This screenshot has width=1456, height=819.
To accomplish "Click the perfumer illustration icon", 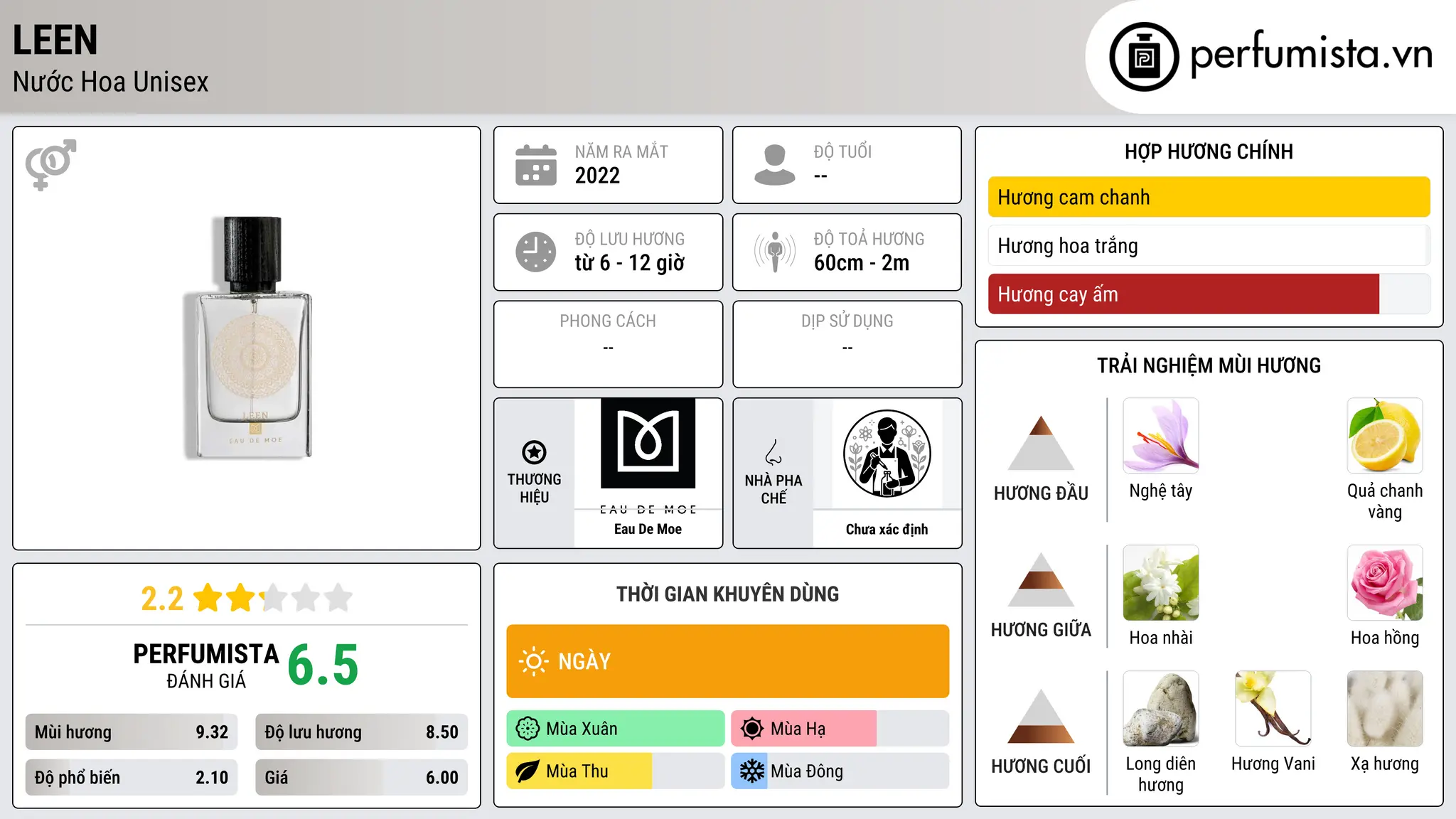I will click(887, 454).
